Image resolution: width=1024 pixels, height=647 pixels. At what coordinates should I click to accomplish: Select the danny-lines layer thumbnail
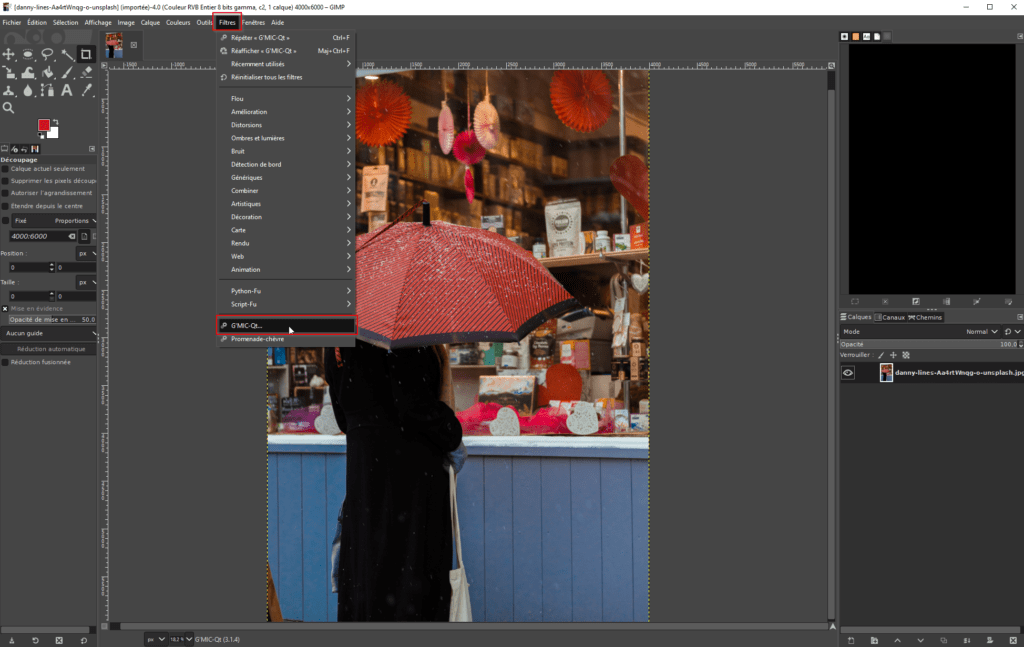click(x=885, y=372)
